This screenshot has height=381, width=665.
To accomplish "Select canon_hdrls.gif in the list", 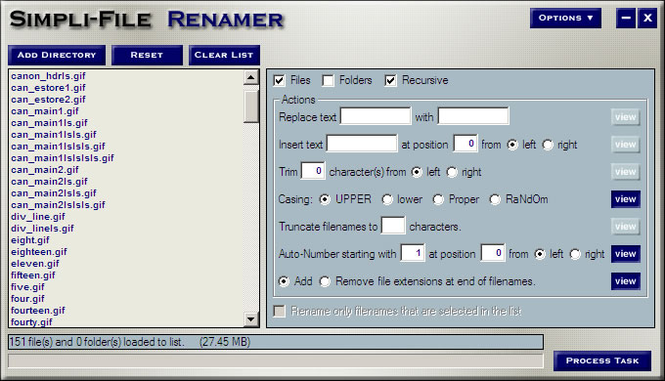I will [48, 76].
